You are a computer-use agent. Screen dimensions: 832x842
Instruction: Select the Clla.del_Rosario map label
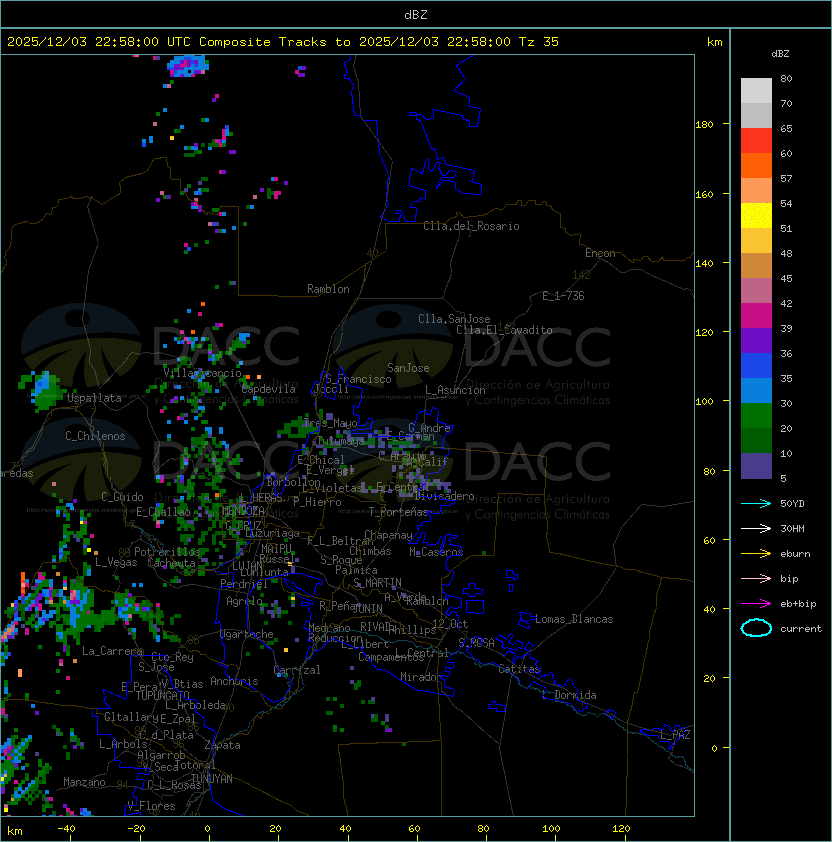(471, 226)
